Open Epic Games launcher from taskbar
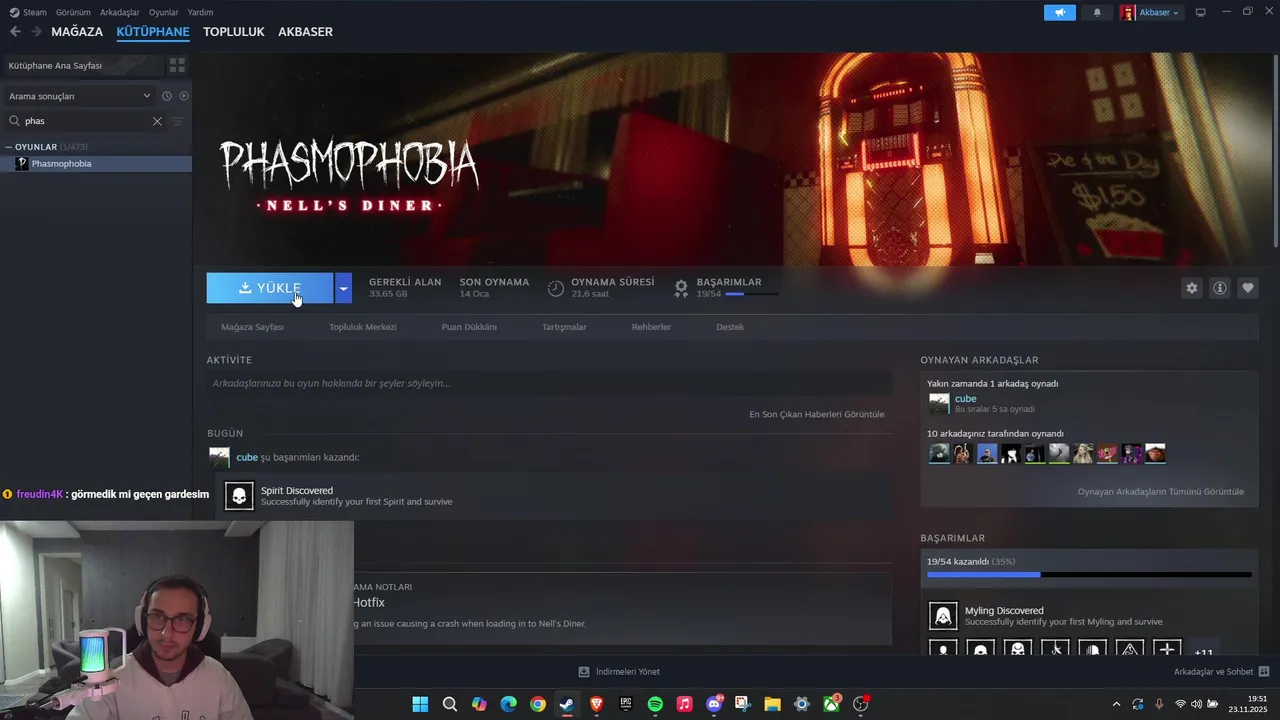This screenshot has height=720, width=1280. (626, 704)
